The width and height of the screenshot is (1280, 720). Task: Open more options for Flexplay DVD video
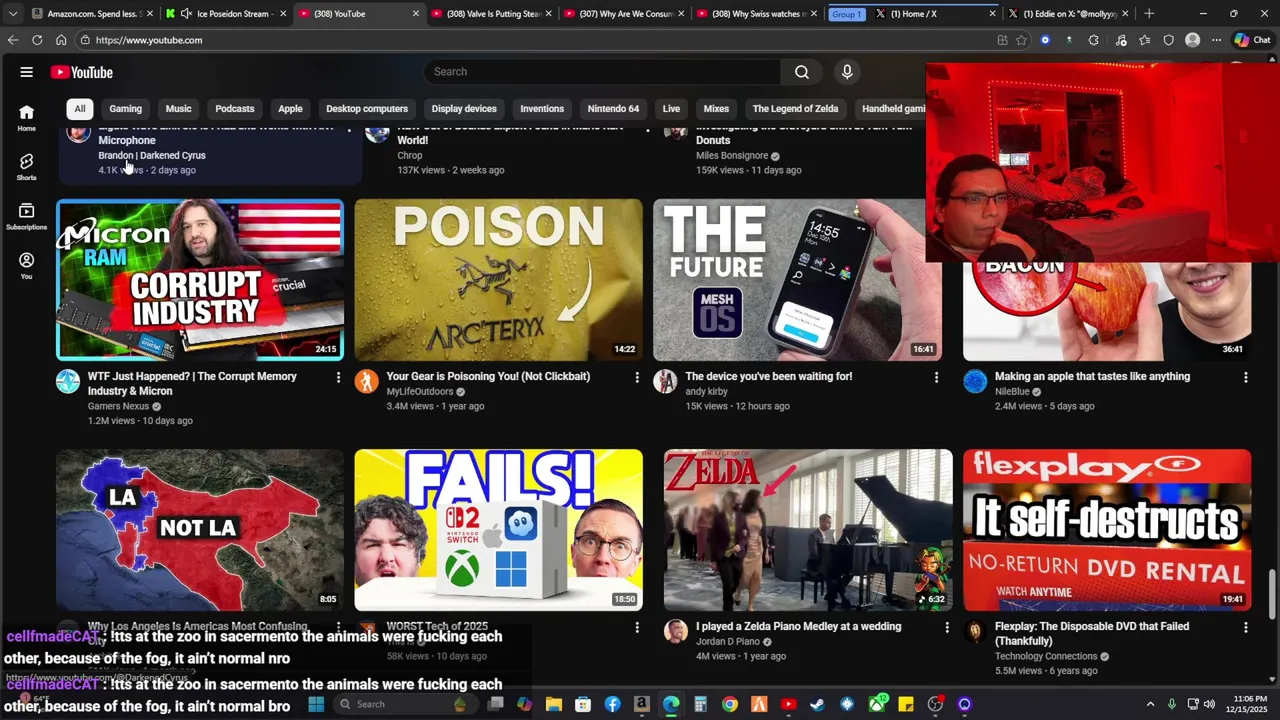coord(1245,627)
